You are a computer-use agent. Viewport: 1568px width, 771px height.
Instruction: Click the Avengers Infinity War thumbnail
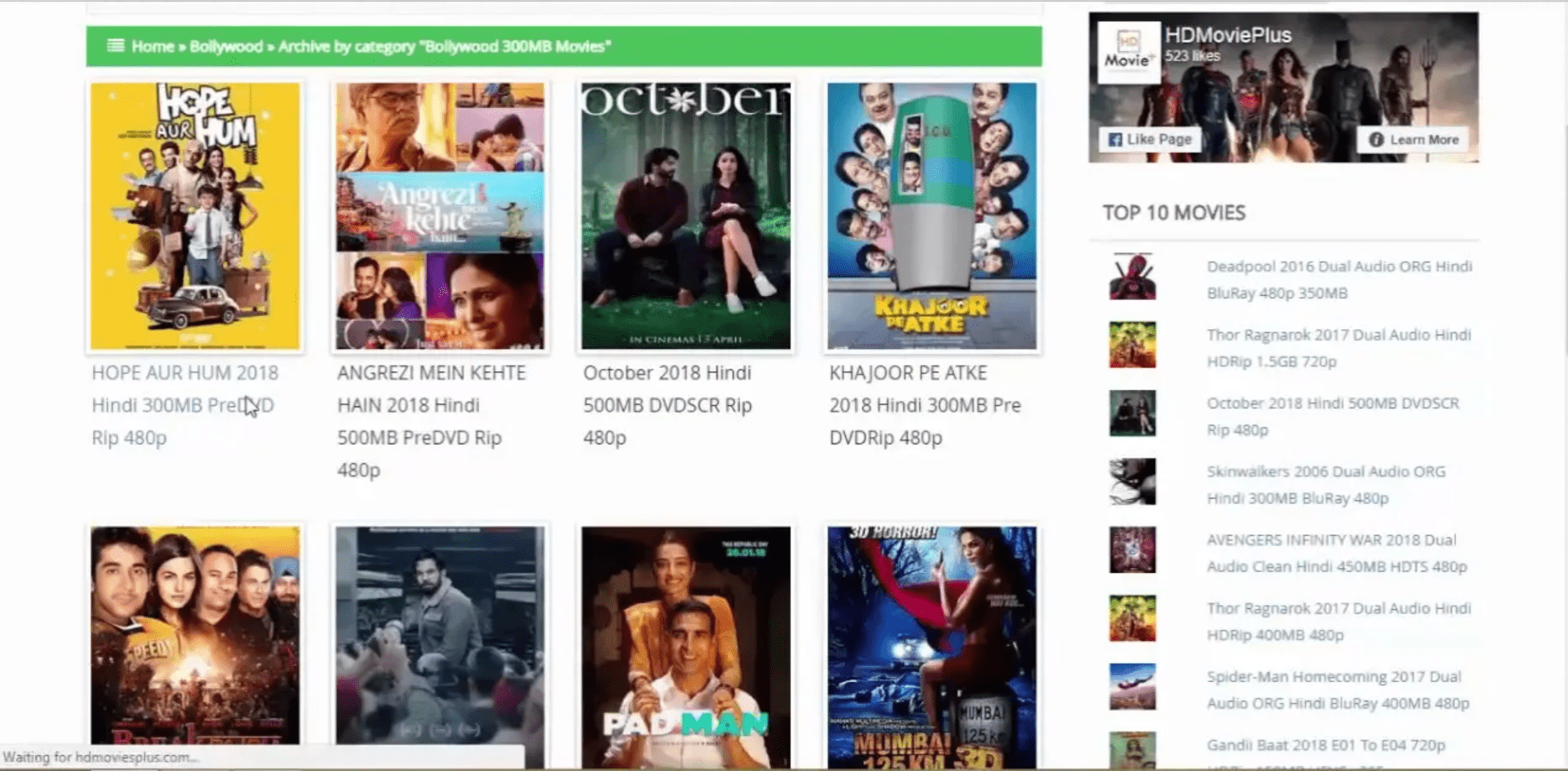tap(1132, 550)
